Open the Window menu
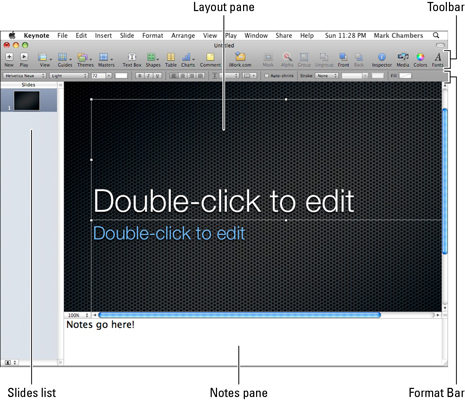 pos(256,35)
